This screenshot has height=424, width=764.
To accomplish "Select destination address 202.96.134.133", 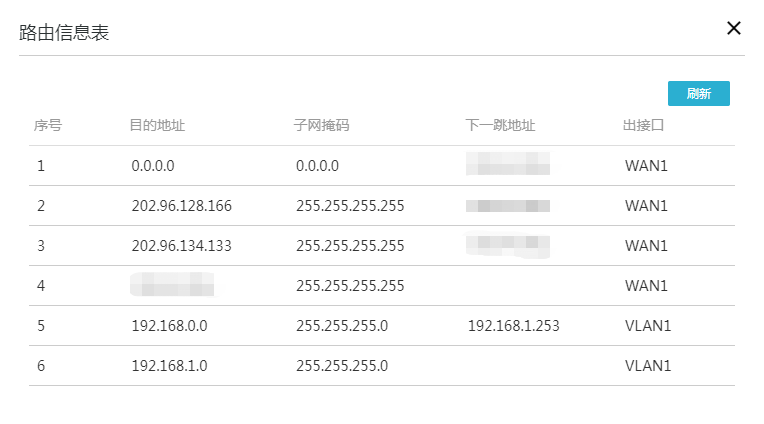I will click(181, 246).
